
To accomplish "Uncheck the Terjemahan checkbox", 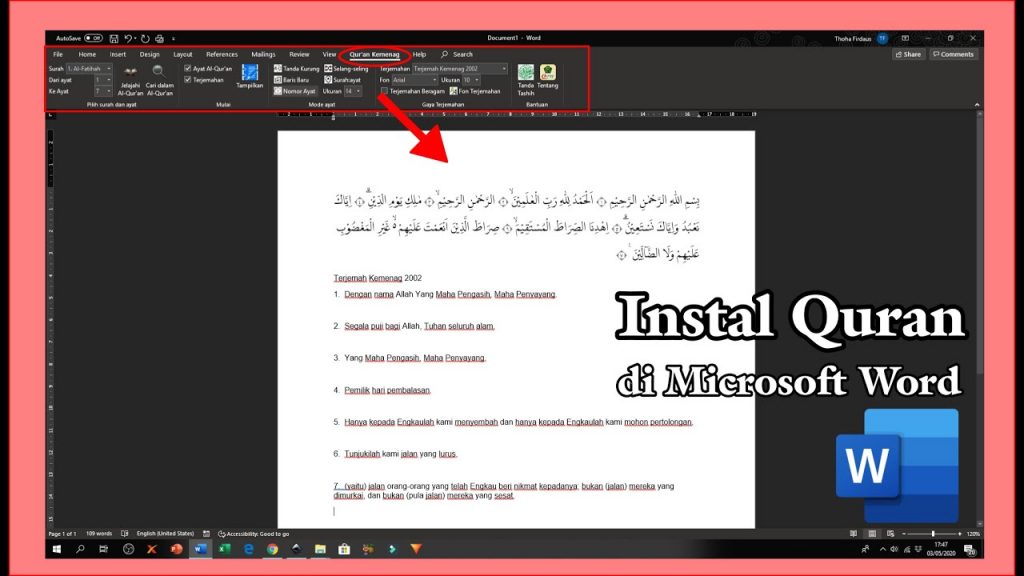I will click(x=187, y=80).
